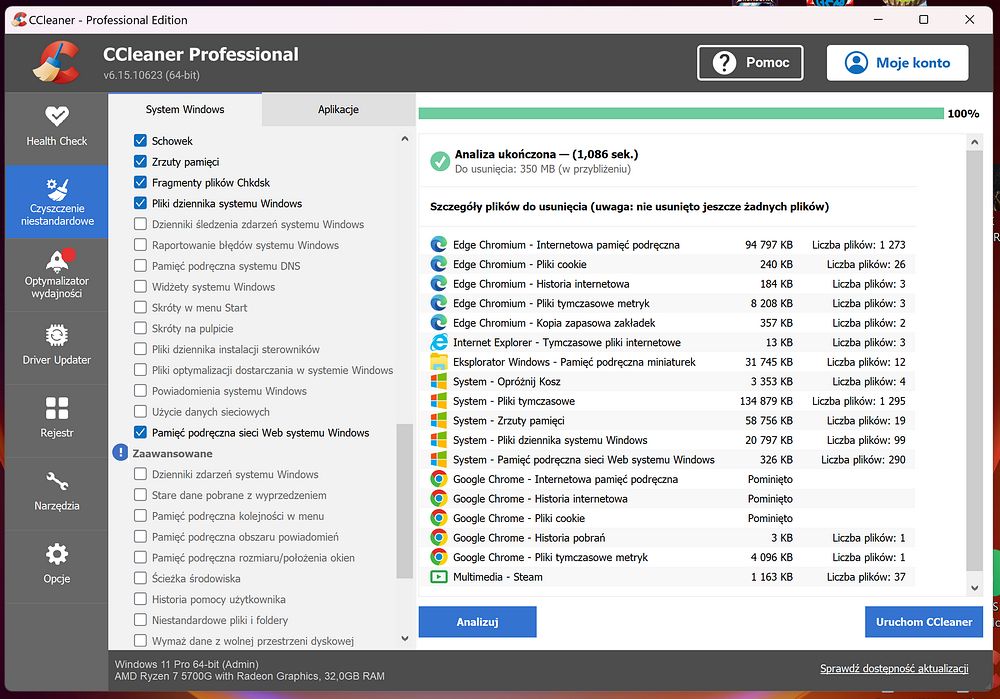The image size is (1000, 699).
Task: Enable Widżety systemu Windows checkbox
Action: coord(140,286)
